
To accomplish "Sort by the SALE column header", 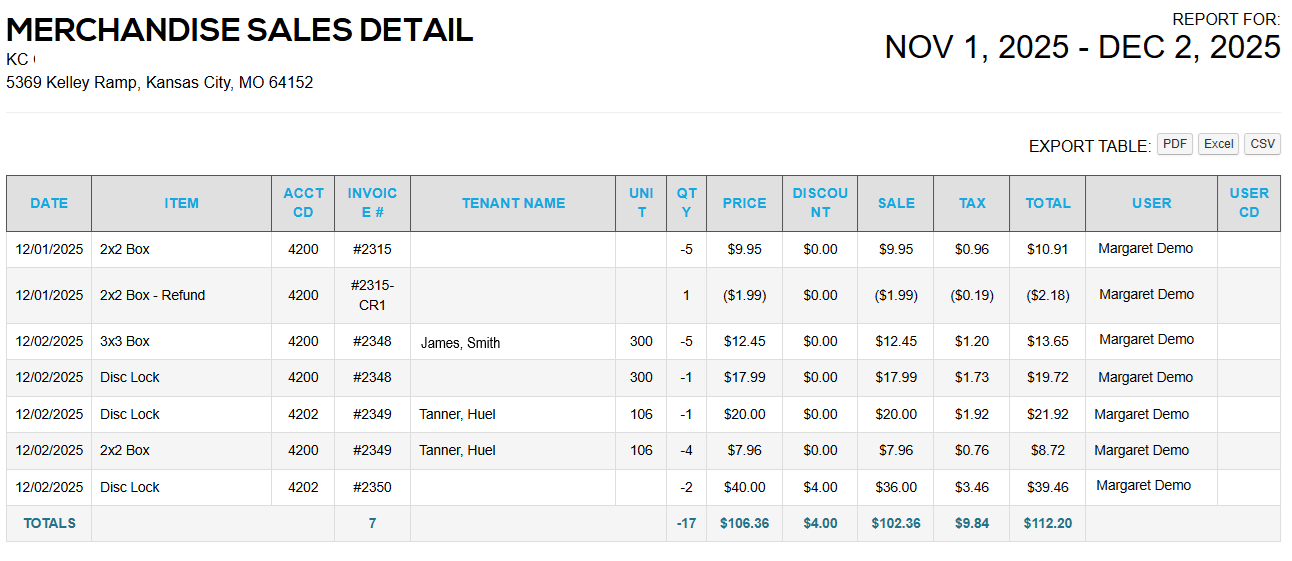I will pyautogui.click(x=896, y=203).
